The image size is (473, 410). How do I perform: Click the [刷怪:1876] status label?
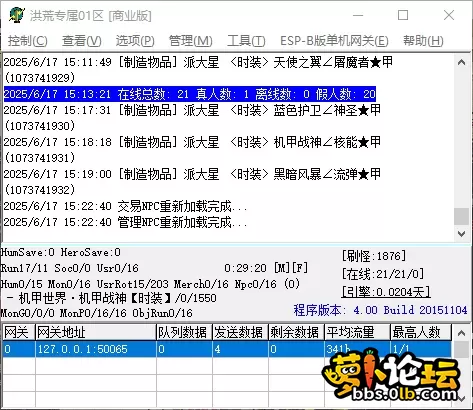pyautogui.click(x=374, y=256)
